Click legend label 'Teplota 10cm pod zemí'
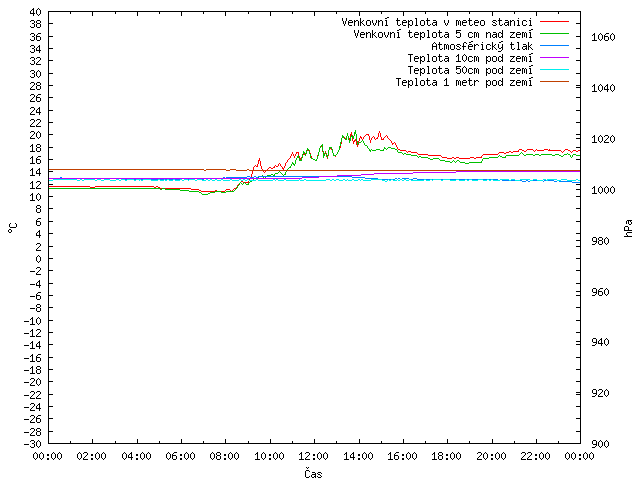The image size is (640, 480). [x=470, y=58]
